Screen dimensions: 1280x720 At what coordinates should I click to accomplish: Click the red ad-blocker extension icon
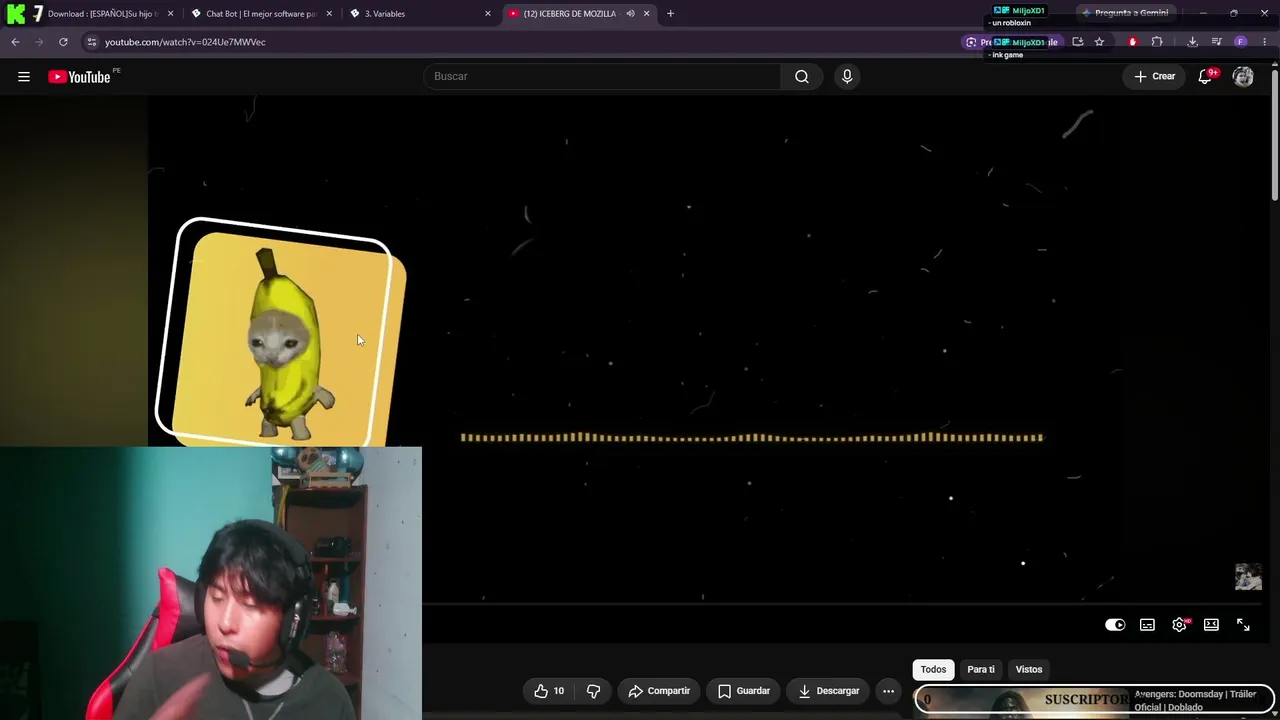tap(1132, 42)
